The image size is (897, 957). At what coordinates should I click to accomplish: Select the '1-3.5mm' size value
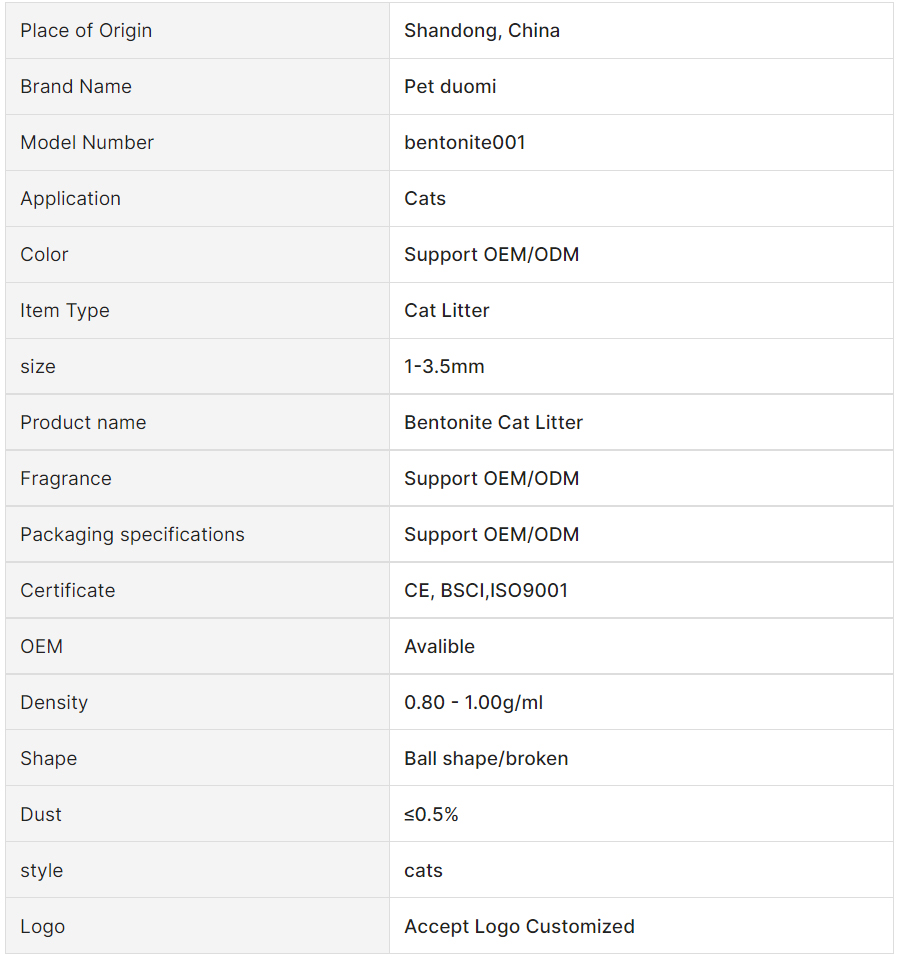pyautogui.click(x=444, y=367)
